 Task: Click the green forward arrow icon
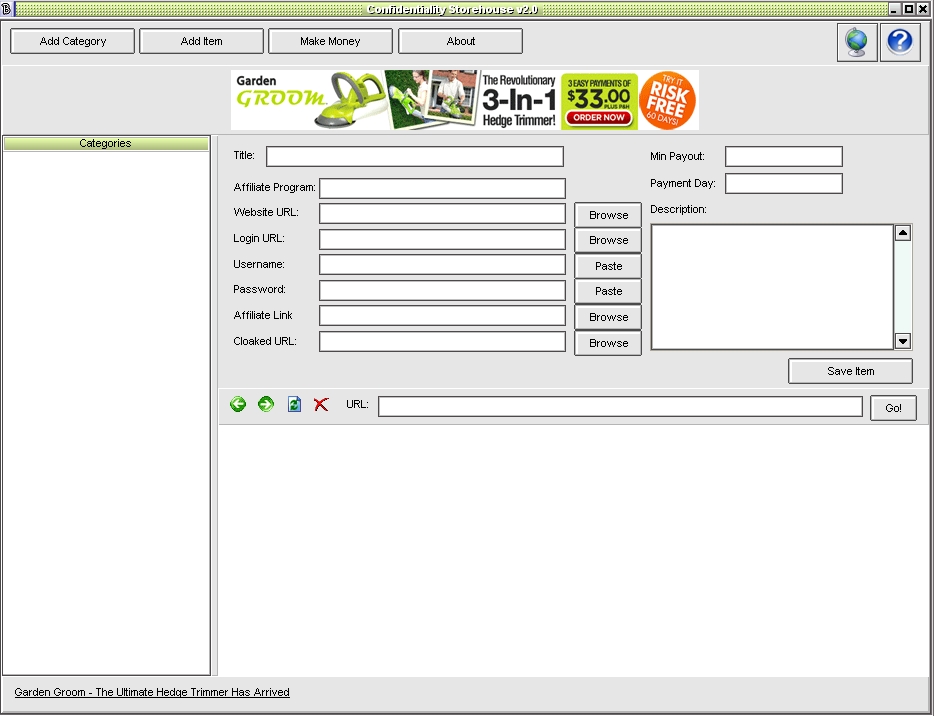(266, 404)
